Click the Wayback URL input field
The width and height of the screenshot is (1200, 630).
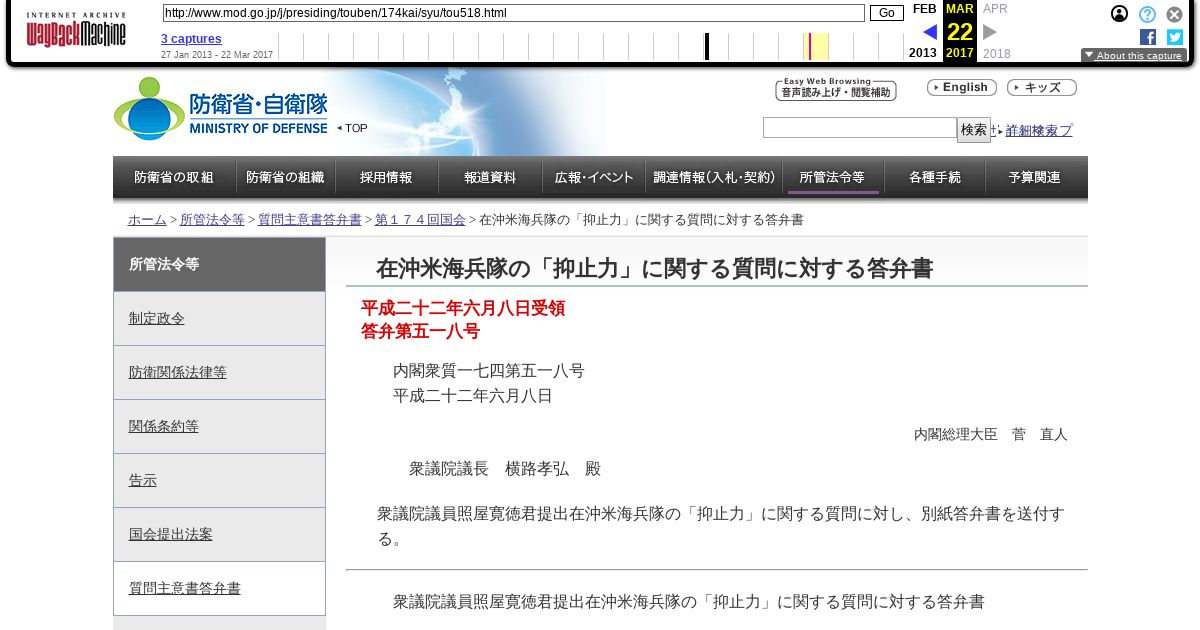click(513, 13)
